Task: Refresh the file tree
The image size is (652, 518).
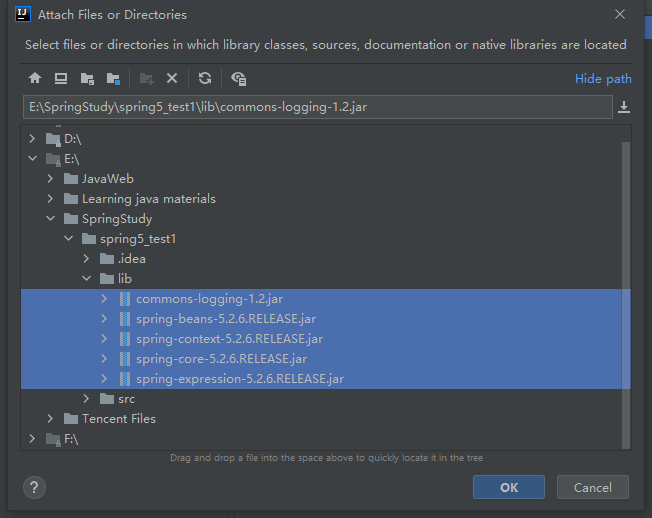Action: [x=205, y=78]
